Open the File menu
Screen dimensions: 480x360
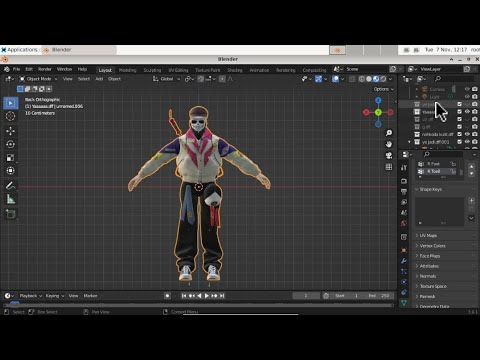(16, 69)
